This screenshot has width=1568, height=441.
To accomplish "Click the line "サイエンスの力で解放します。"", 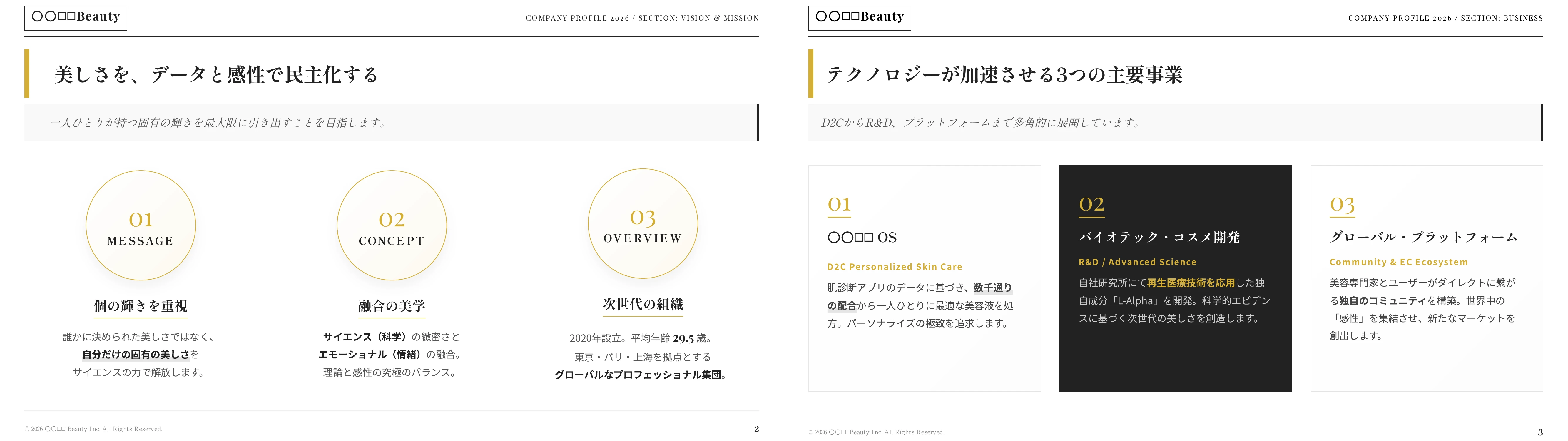I will (139, 372).
